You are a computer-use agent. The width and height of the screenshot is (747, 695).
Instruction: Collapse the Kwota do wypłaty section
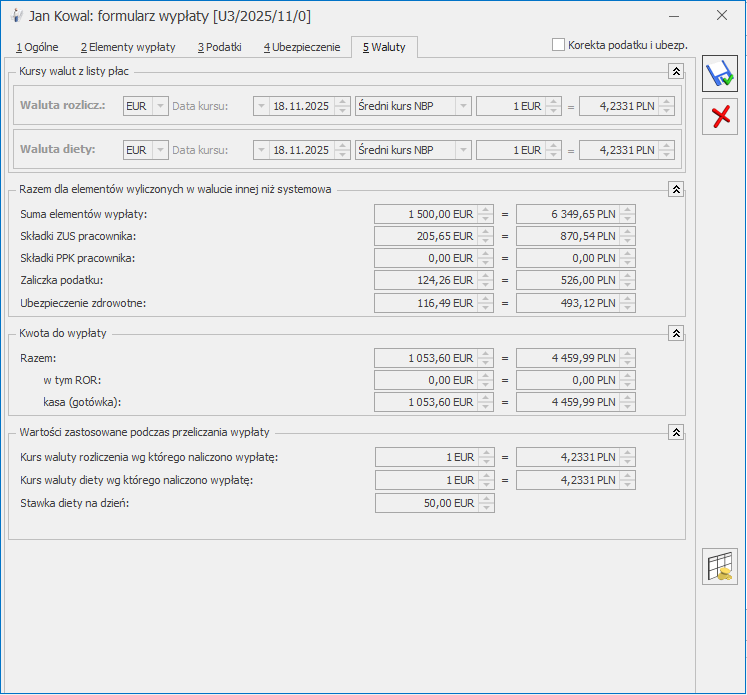tap(676, 333)
